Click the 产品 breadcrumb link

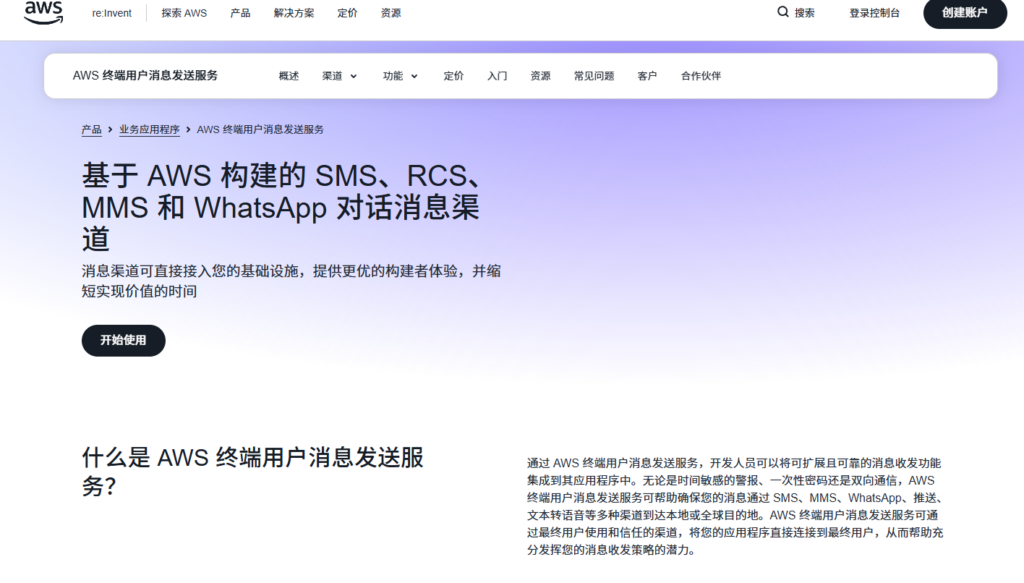tap(91, 129)
